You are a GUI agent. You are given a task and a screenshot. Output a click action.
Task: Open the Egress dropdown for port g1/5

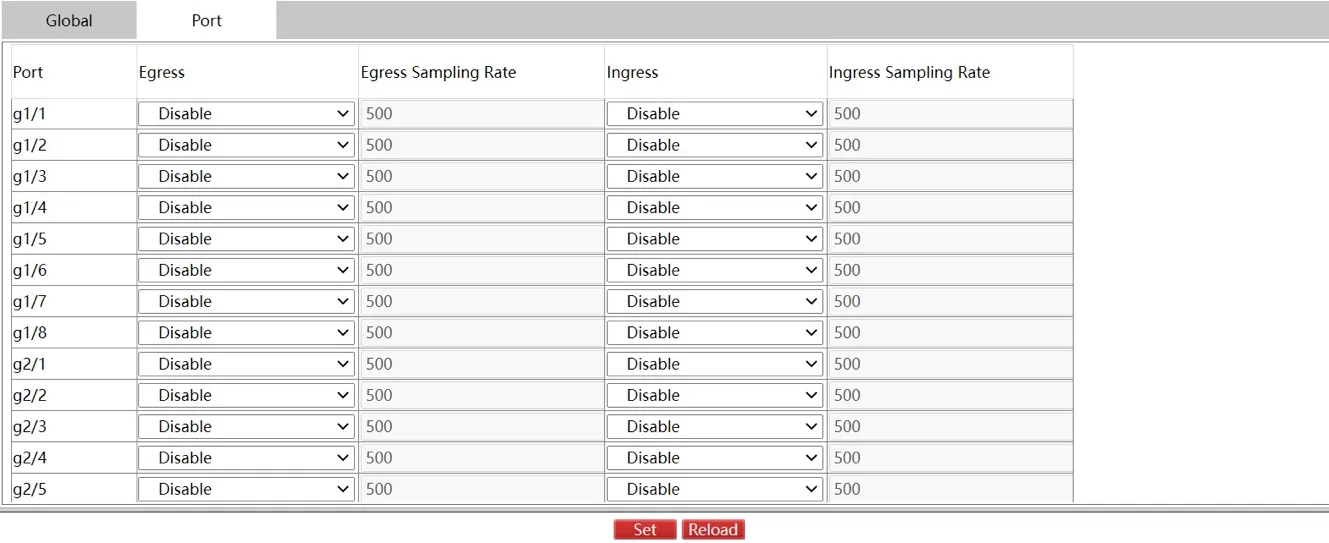click(247, 239)
